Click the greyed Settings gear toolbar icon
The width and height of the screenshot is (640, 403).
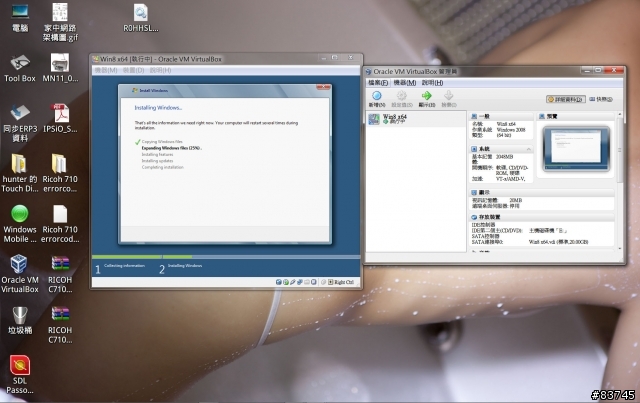pos(402,96)
